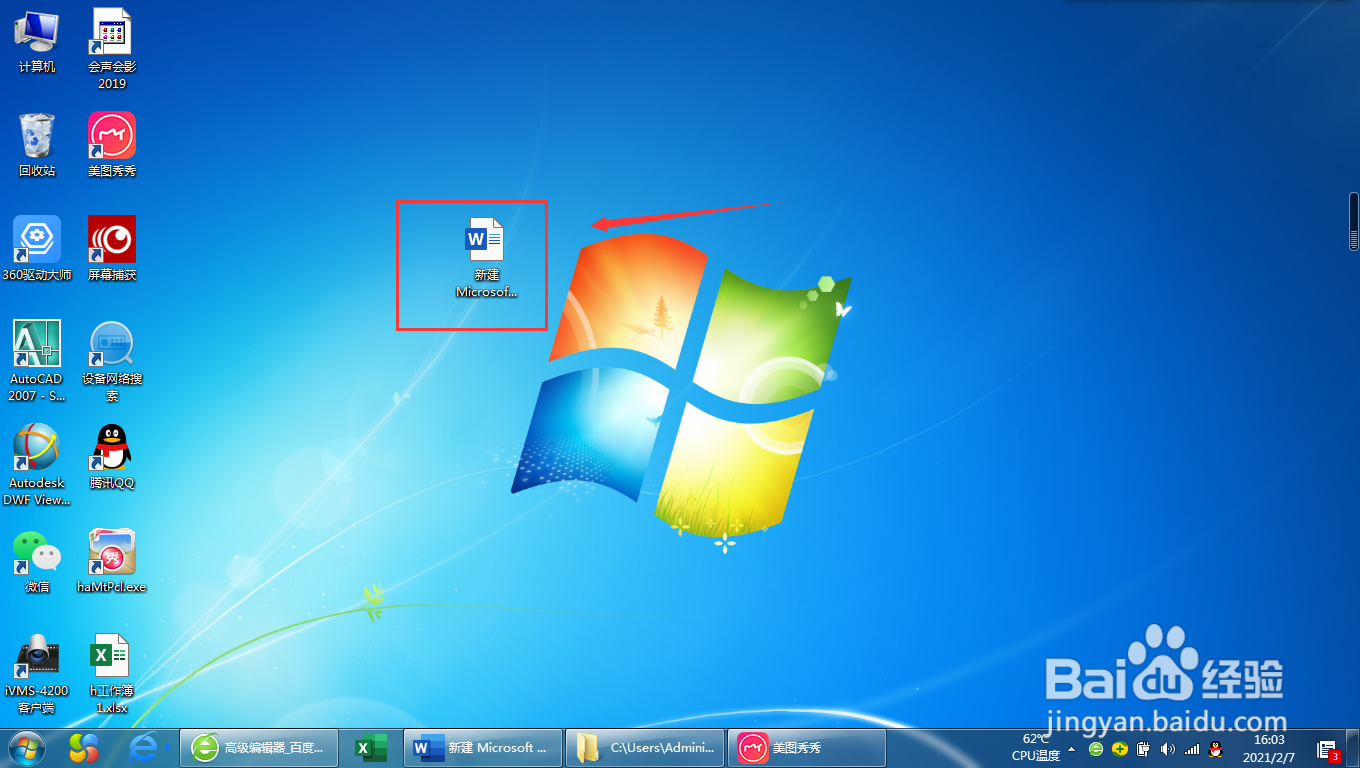Select the 360驱动大师 desktop icon

[x=37, y=249]
